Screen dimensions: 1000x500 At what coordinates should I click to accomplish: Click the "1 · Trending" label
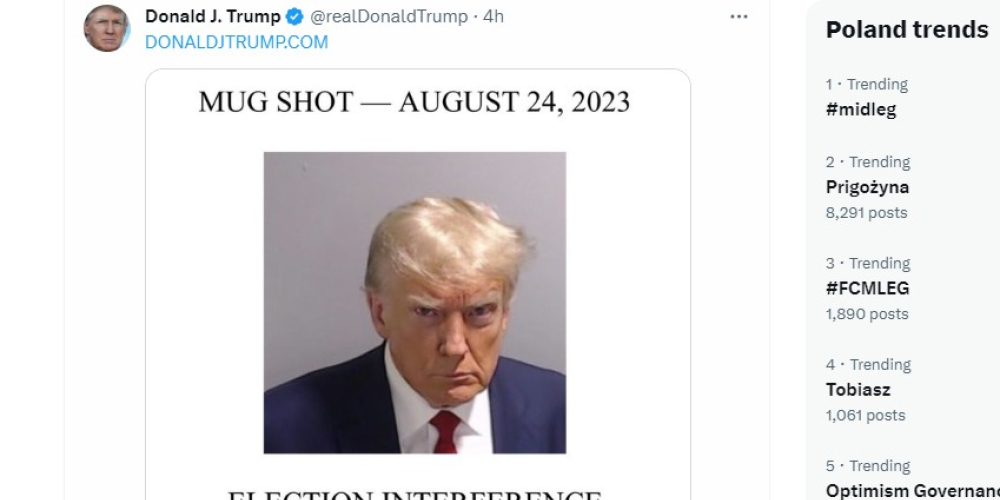pos(866,85)
